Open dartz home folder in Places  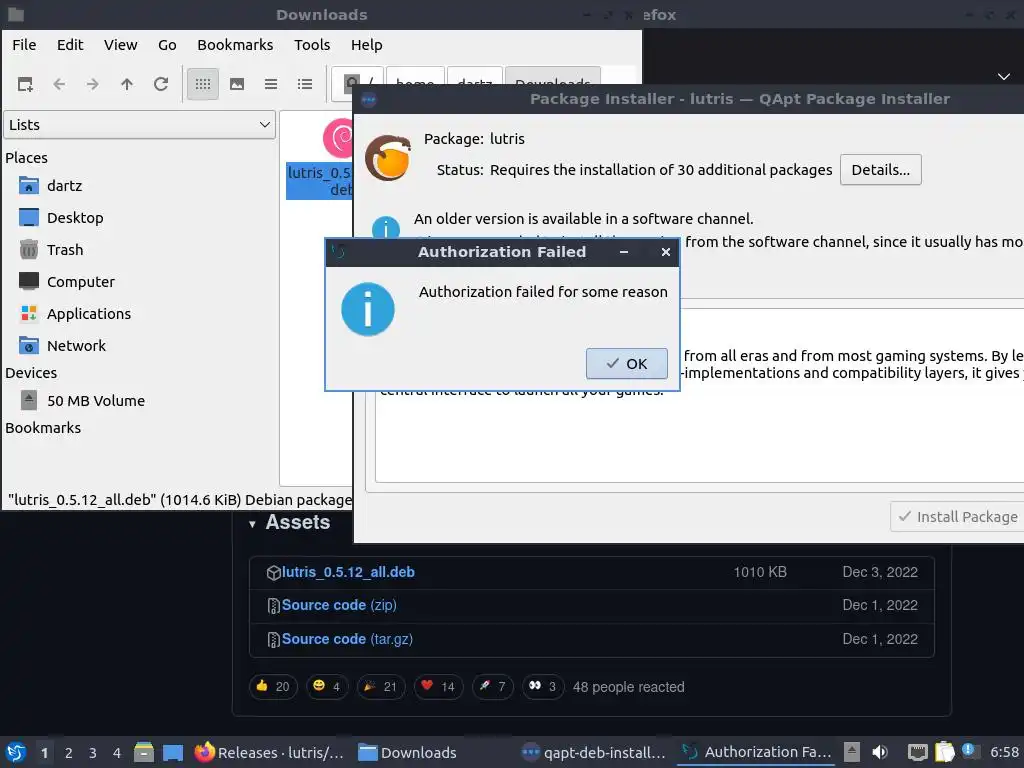(64, 186)
